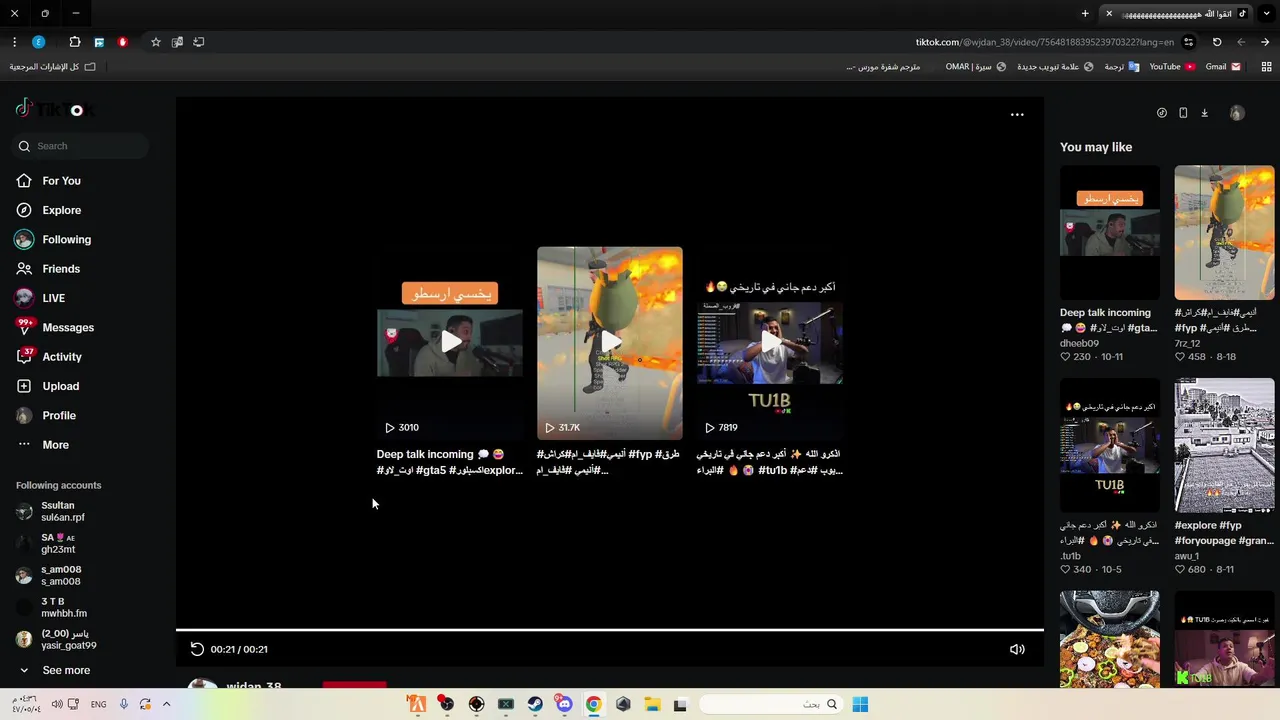1280x720 pixels.
Task: Go to the Explore page
Action: click(61, 210)
